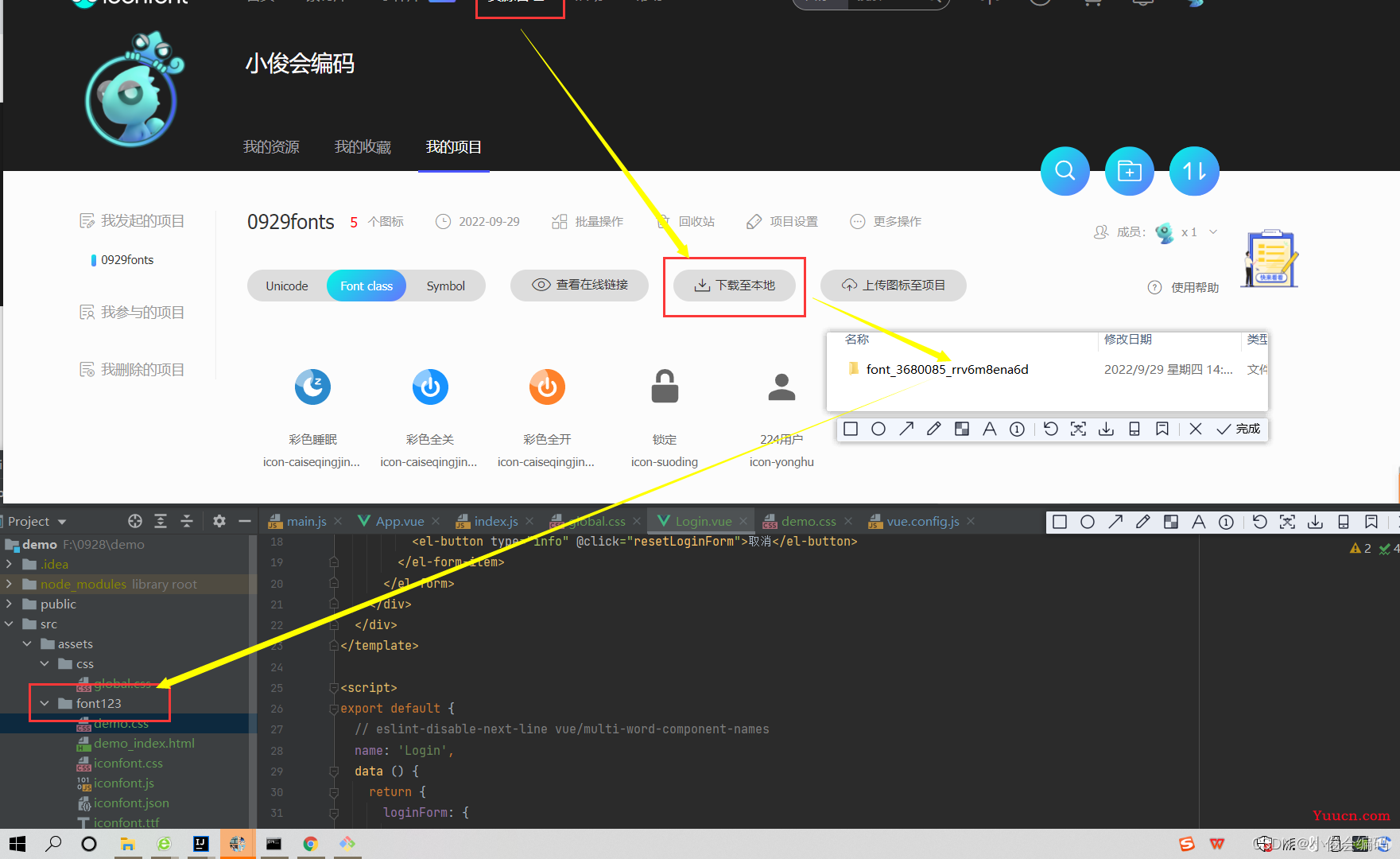
Task: Collapse the css folder
Action: pyautogui.click(x=45, y=663)
